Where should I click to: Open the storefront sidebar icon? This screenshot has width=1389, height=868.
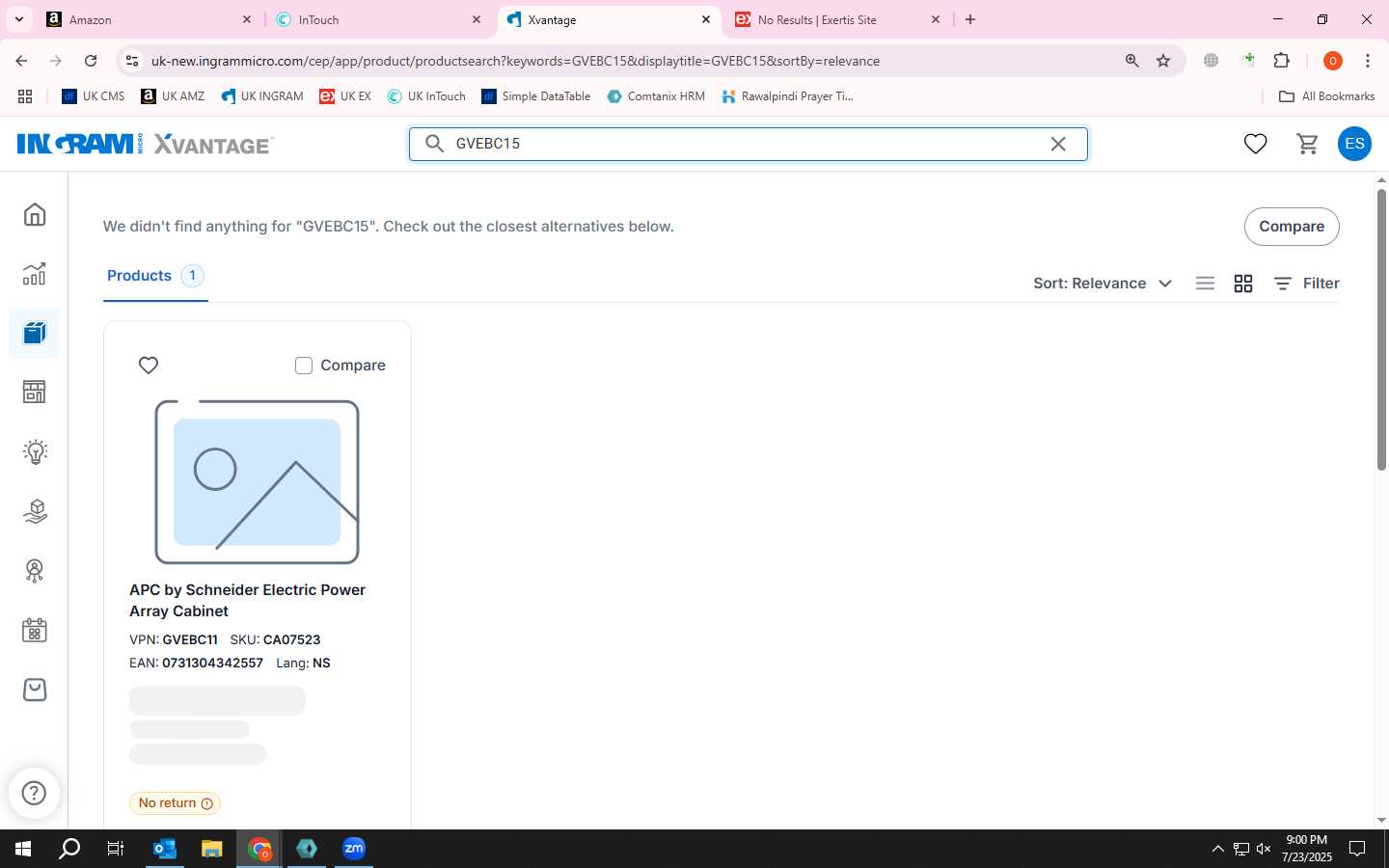click(35, 393)
